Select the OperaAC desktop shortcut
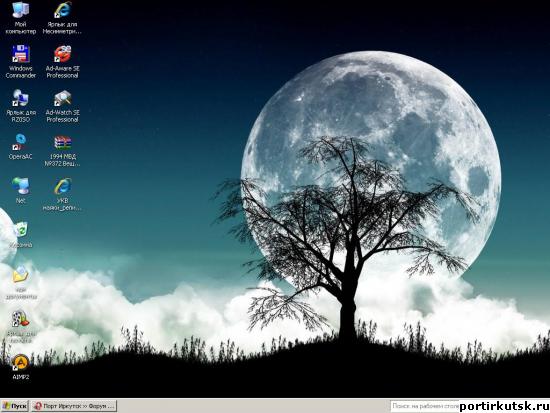 (x=21, y=147)
